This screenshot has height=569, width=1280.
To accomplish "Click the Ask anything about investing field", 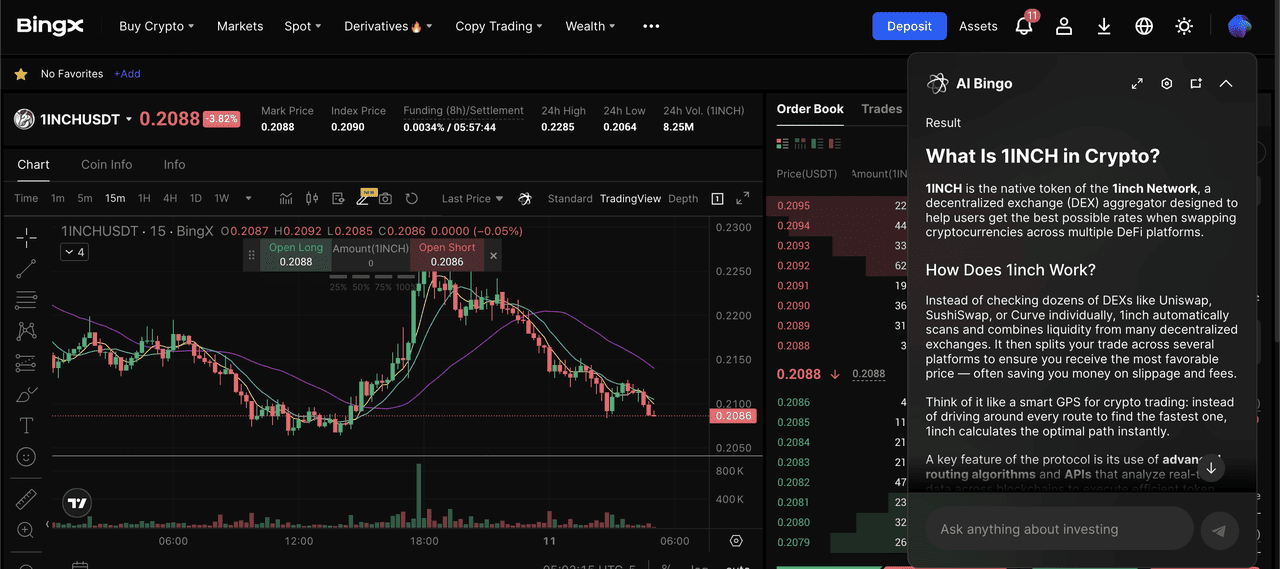I will (x=1058, y=529).
